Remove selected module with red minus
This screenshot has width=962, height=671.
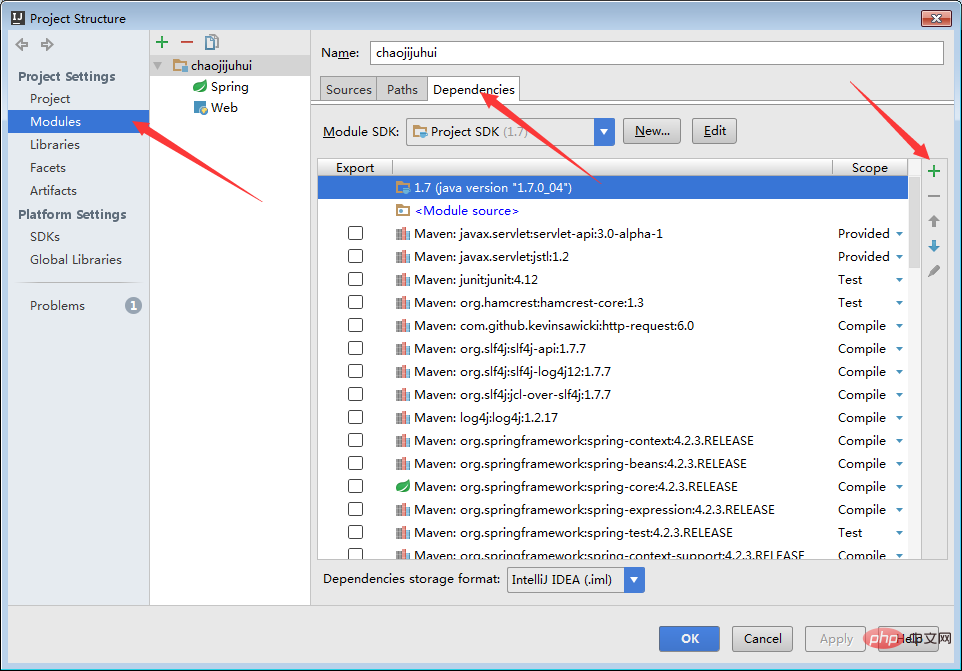[187, 42]
